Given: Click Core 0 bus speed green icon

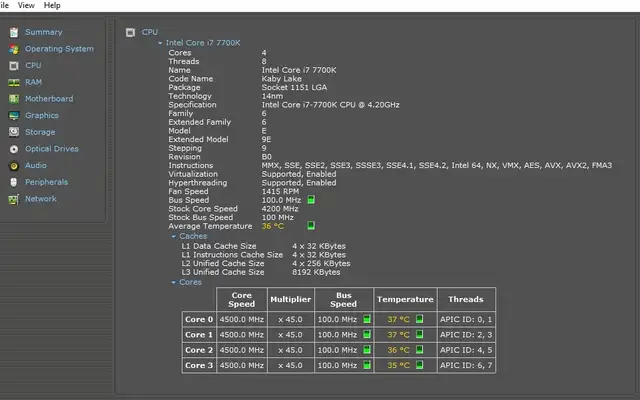Looking at the screenshot, I should 367,319.
